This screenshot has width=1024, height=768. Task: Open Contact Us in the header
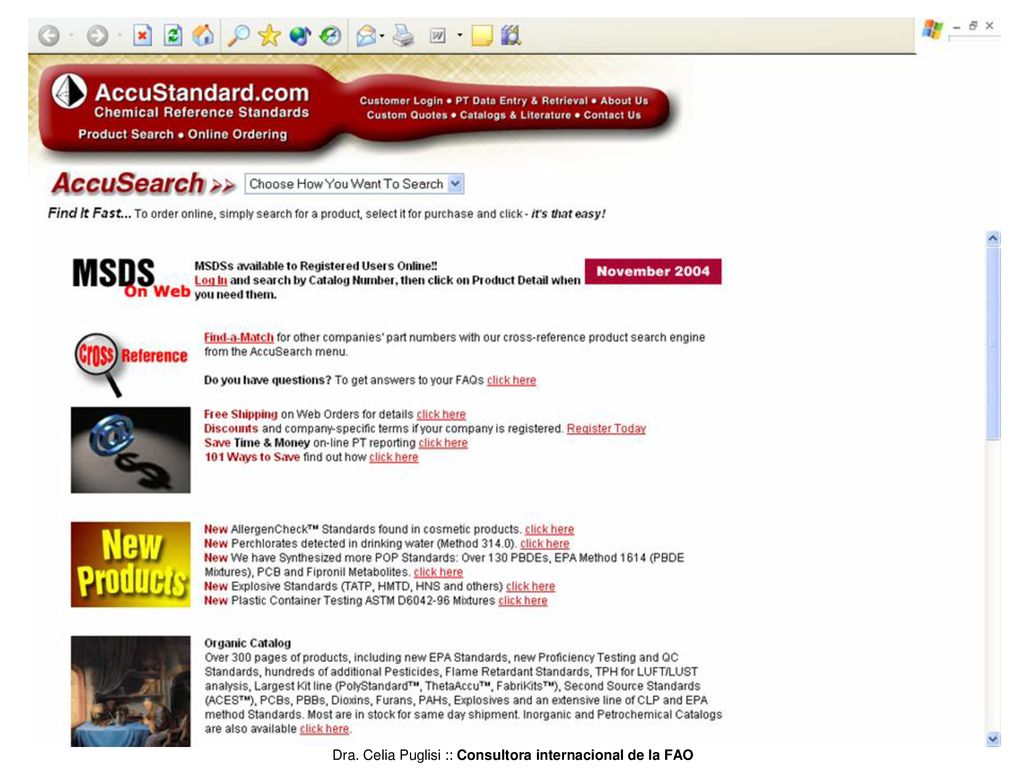[613, 115]
